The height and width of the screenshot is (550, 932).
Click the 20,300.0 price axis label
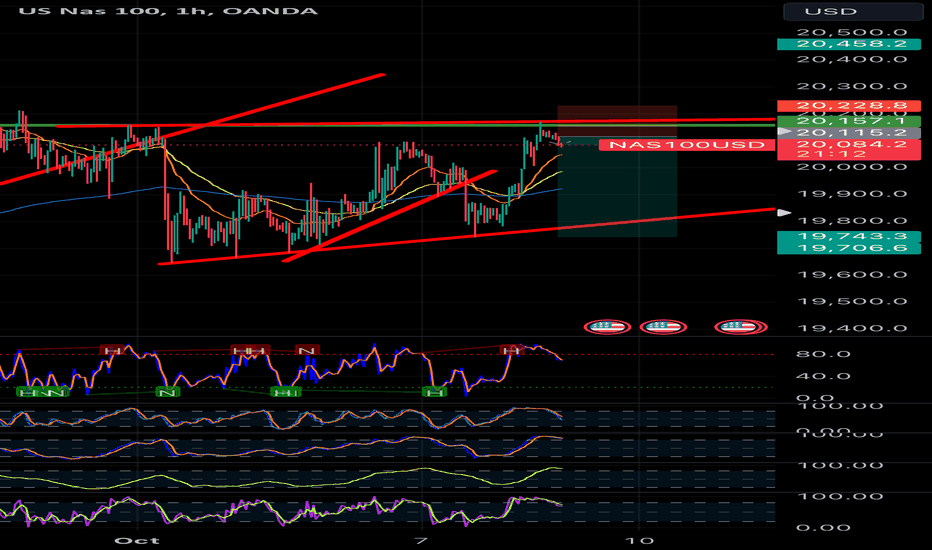852,86
